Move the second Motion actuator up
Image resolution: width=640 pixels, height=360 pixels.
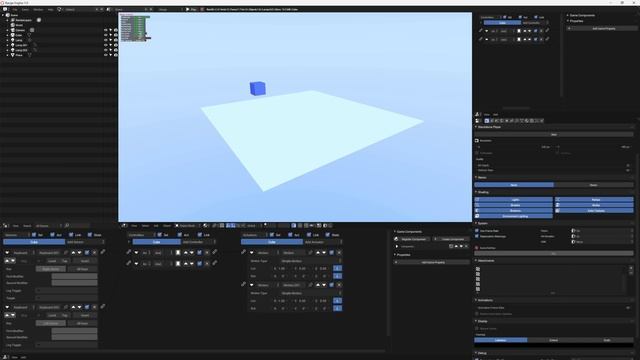click(x=318, y=285)
